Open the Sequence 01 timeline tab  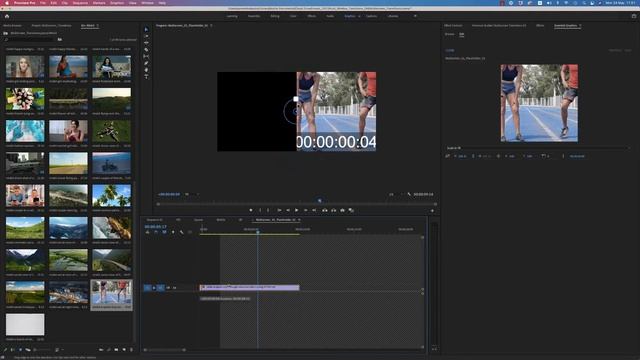154,220
